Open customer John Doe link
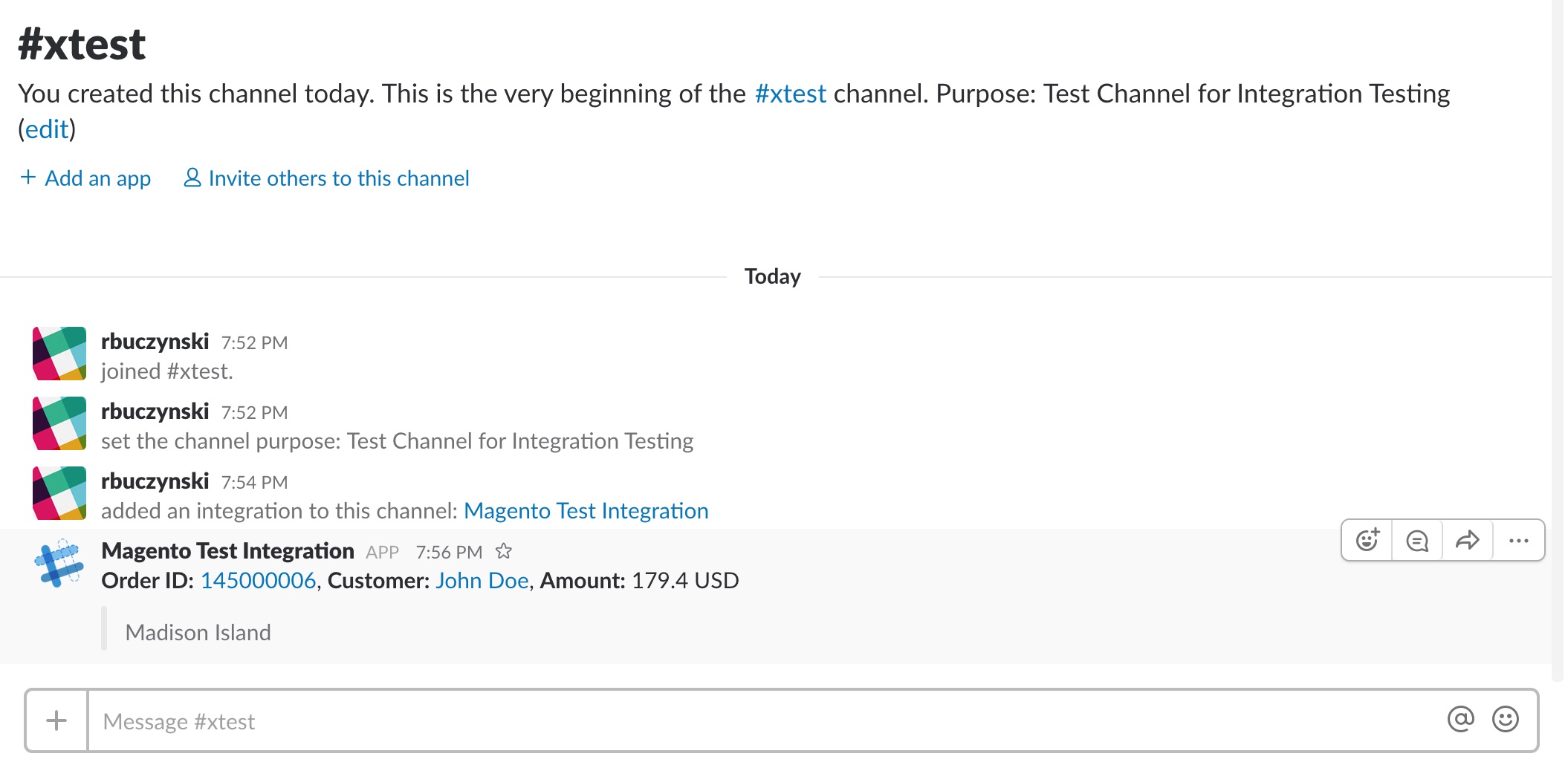The image size is (1568, 768). pos(482,581)
